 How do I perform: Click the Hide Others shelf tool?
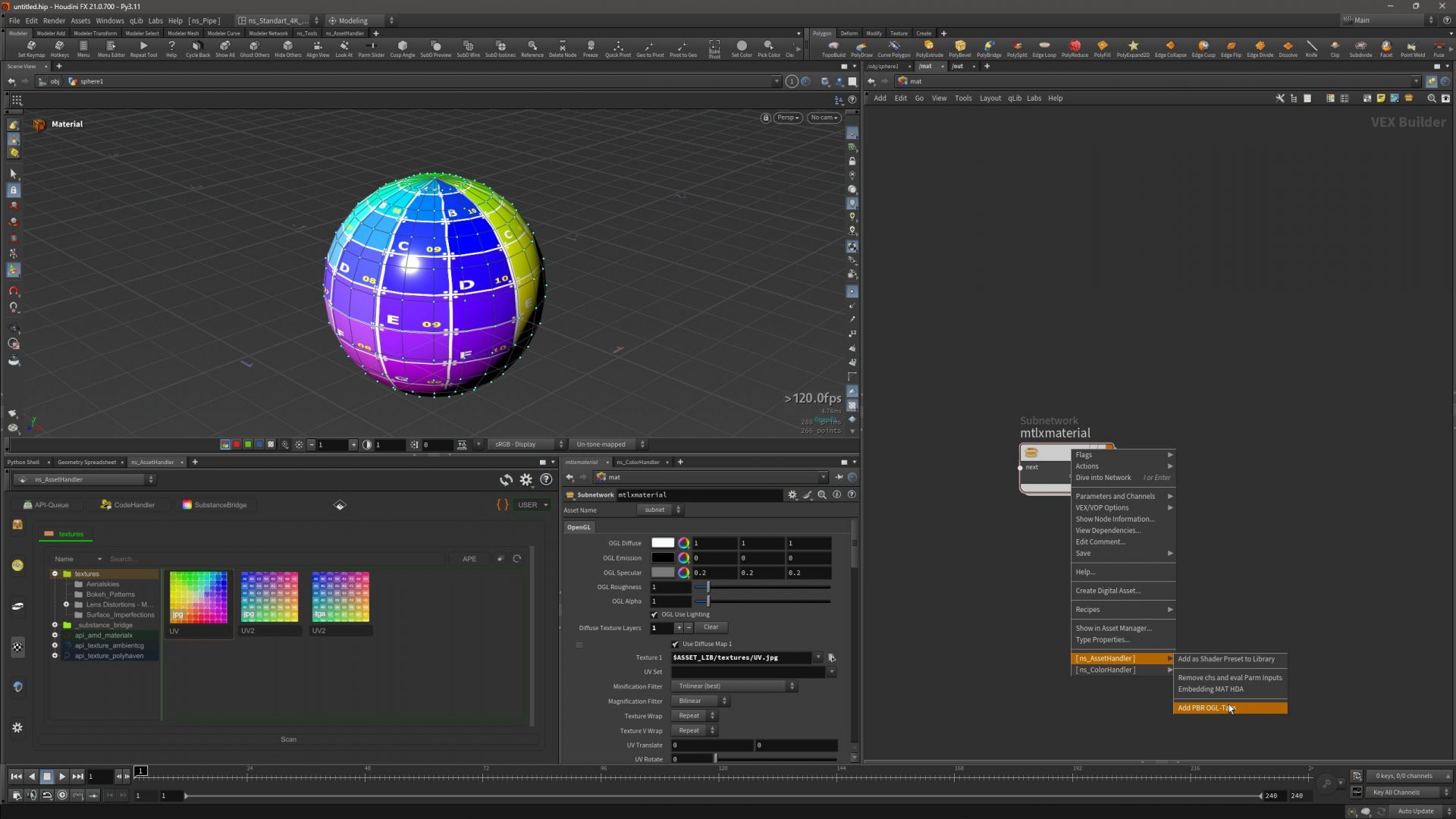(x=287, y=49)
